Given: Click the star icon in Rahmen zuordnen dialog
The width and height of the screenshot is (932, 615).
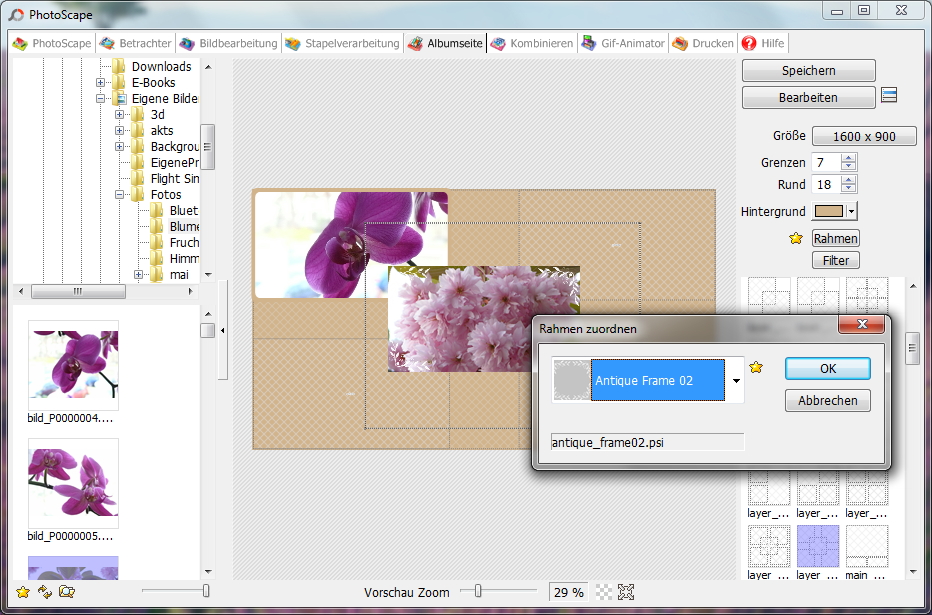Looking at the screenshot, I should click(756, 368).
